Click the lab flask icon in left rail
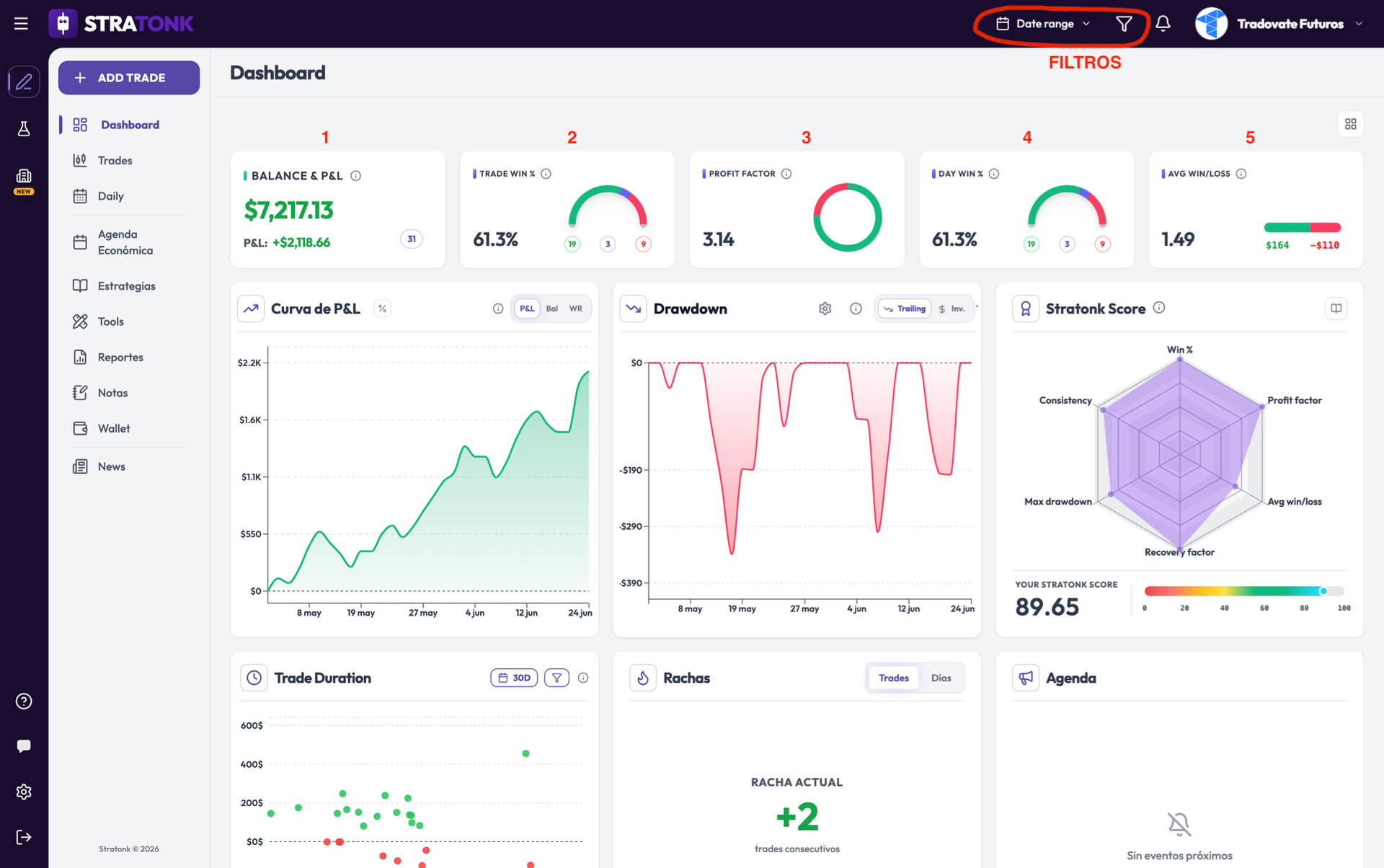Image resolution: width=1384 pixels, height=868 pixels. pyautogui.click(x=24, y=129)
